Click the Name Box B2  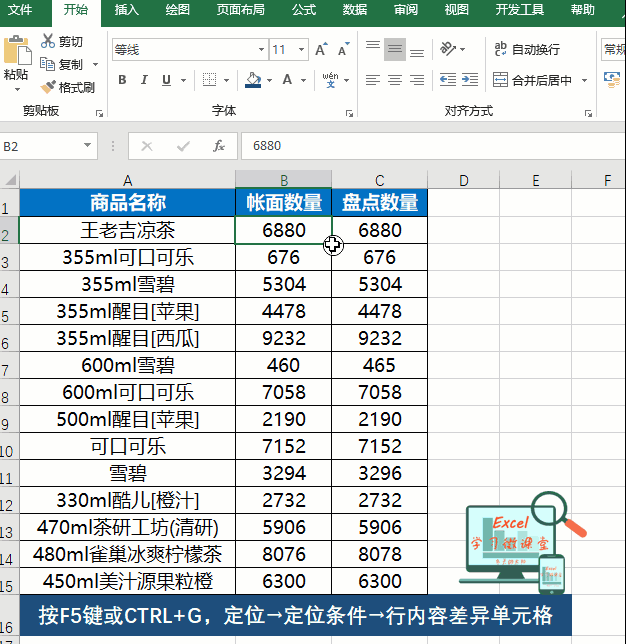41,146
